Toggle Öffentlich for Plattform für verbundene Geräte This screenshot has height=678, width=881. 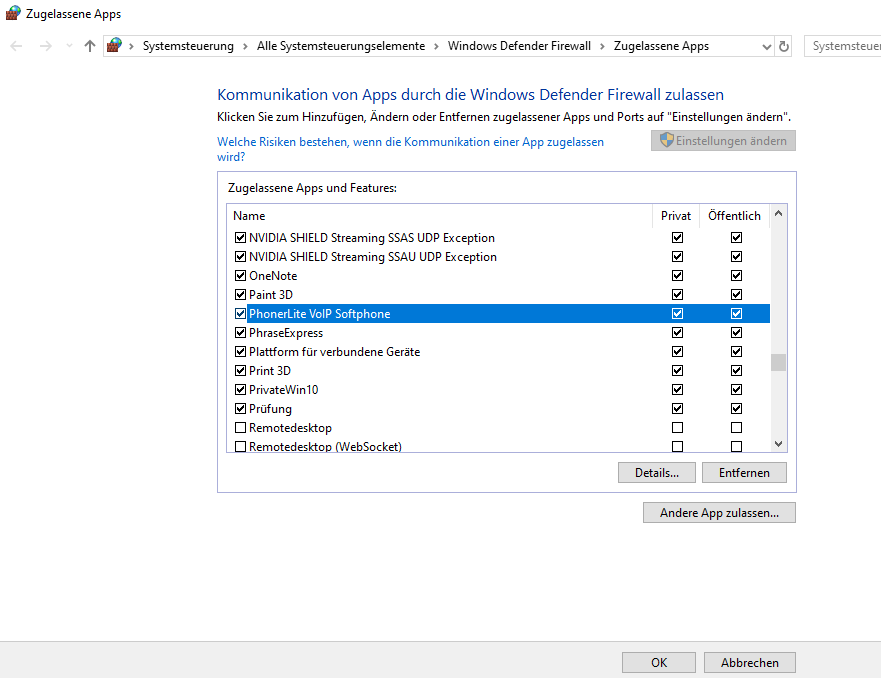click(x=736, y=352)
